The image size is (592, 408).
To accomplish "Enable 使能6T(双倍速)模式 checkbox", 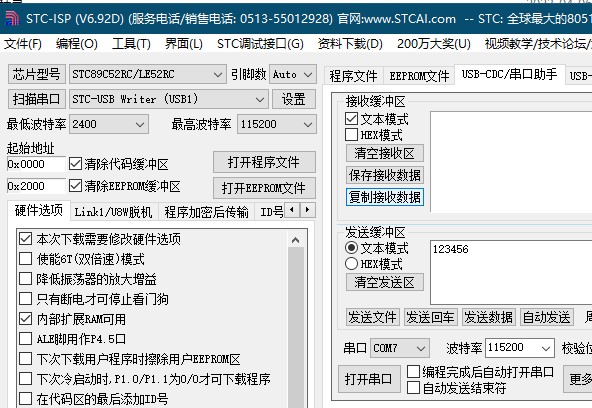I will pos(25,259).
